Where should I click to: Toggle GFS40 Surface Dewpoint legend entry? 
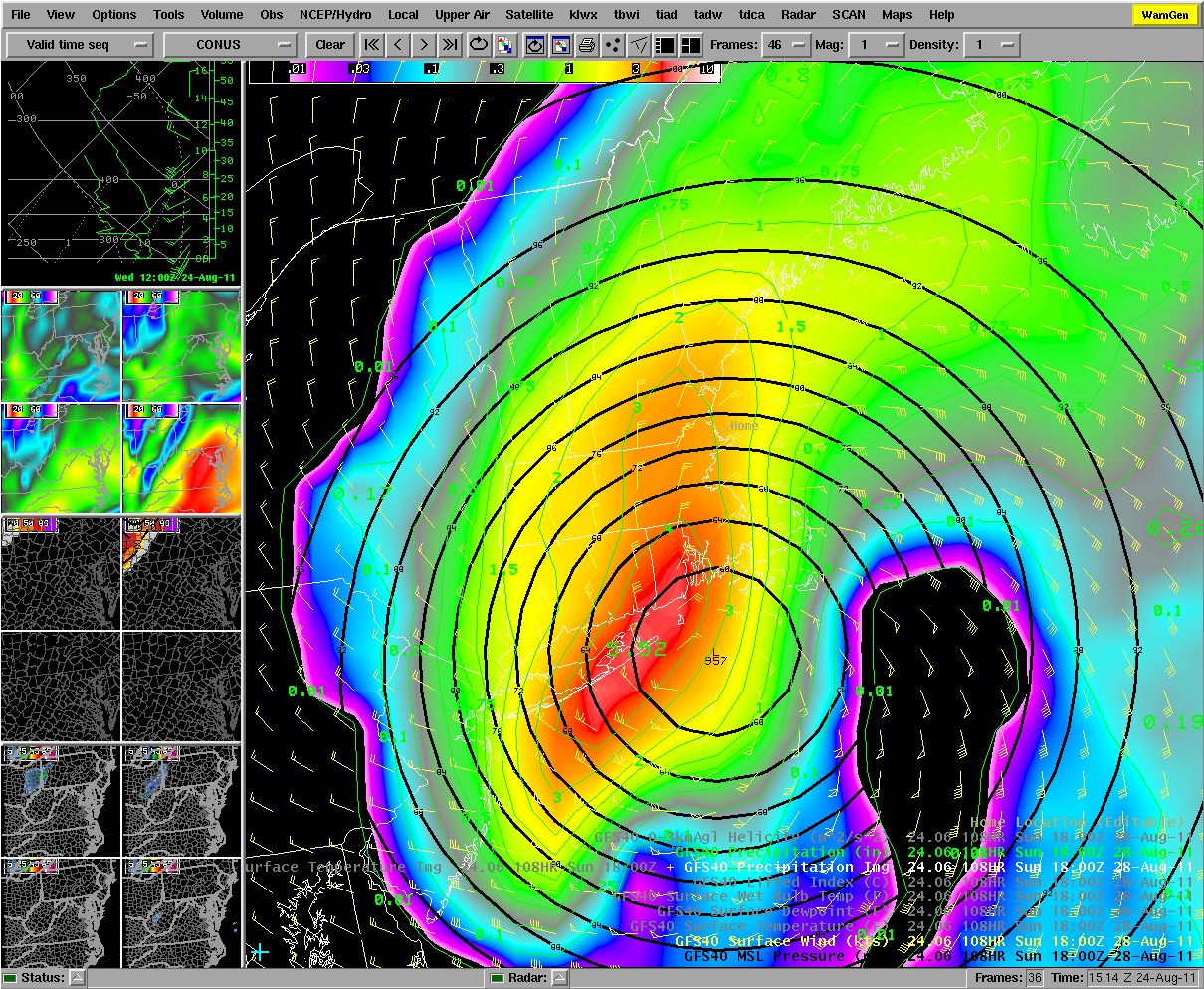pos(925,911)
